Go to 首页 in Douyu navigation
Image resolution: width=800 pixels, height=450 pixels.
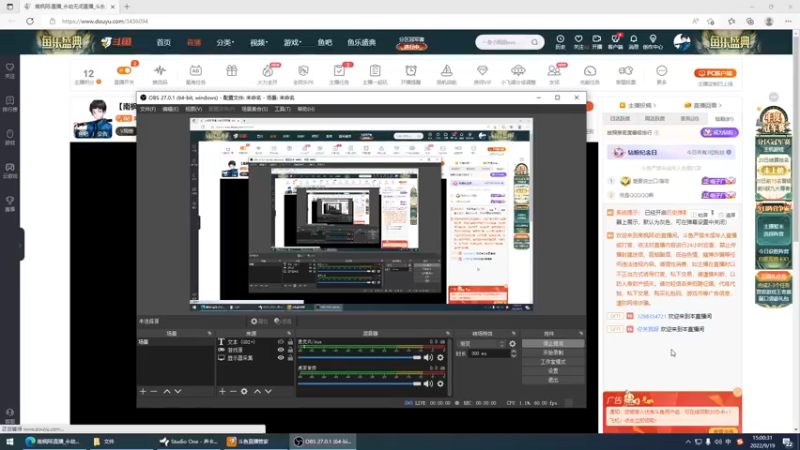coord(164,42)
